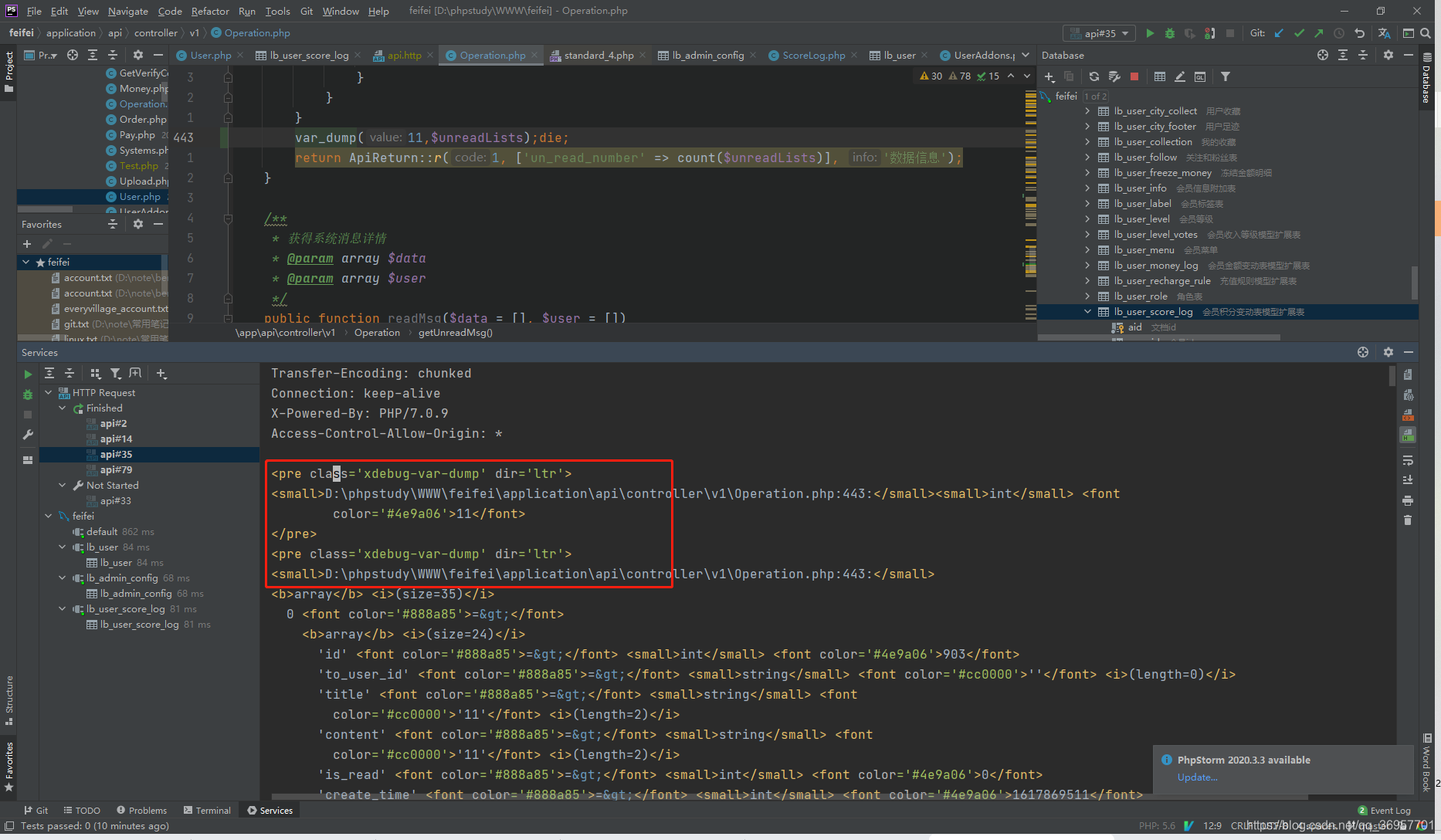This screenshot has height=840, width=1441.
Task: Select lb_user_level_votes table in Database tree
Action: click(1155, 235)
